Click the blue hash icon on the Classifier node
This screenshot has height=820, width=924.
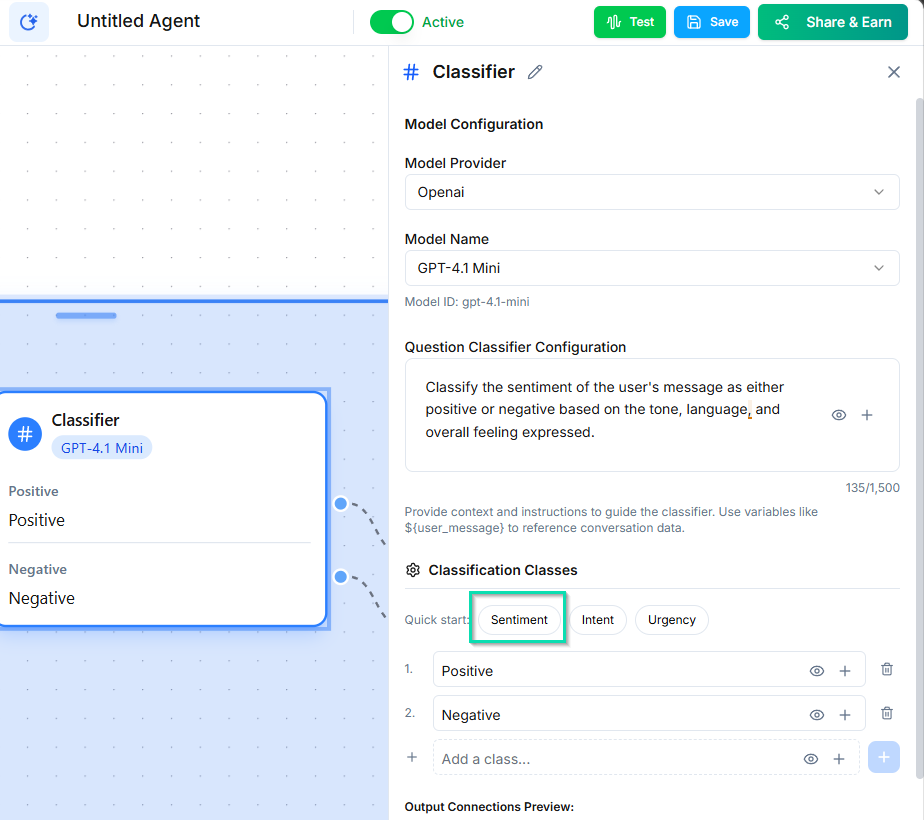point(24,434)
